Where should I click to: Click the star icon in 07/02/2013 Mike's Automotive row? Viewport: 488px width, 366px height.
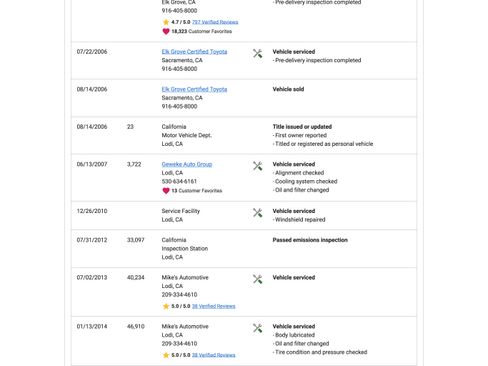click(x=166, y=306)
